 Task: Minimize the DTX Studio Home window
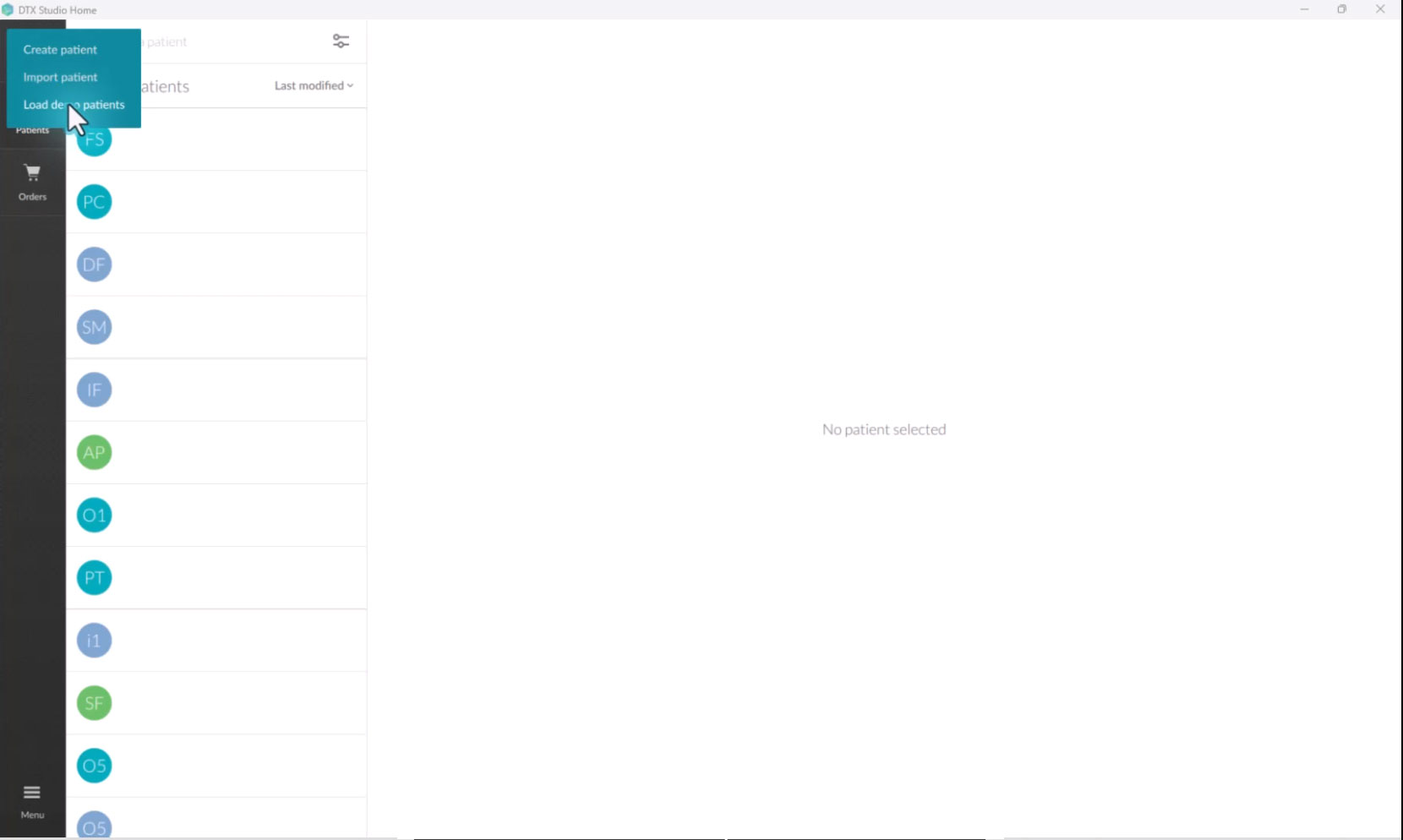click(x=1304, y=9)
